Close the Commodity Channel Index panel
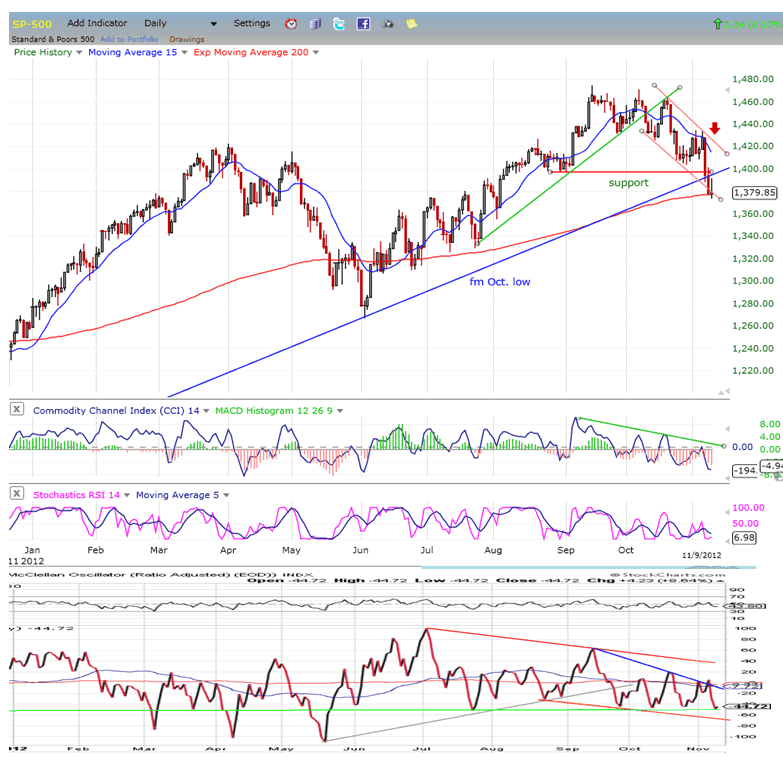The height and width of the screenshot is (762, 783). pos(17,410)
